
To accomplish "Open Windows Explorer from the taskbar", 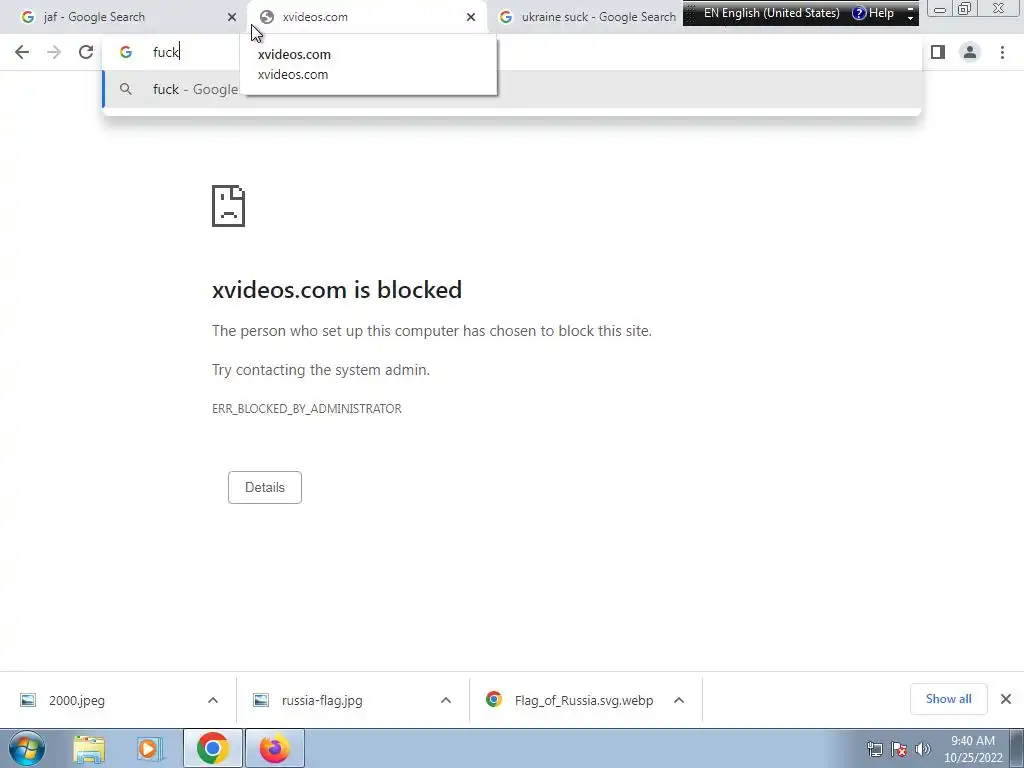I will [89, 749].
